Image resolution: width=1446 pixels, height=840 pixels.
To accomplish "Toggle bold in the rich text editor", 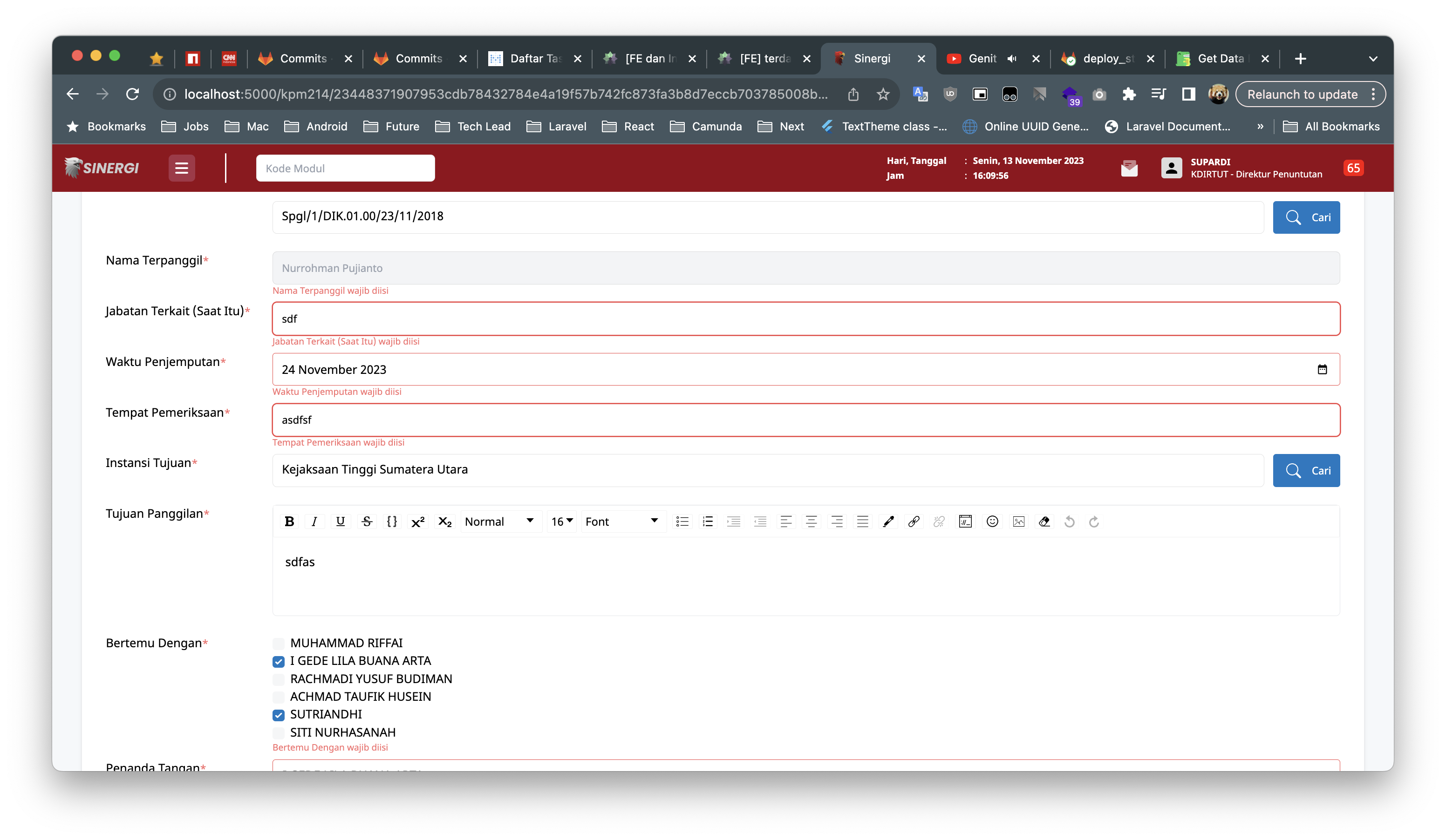I will point(289,521).
